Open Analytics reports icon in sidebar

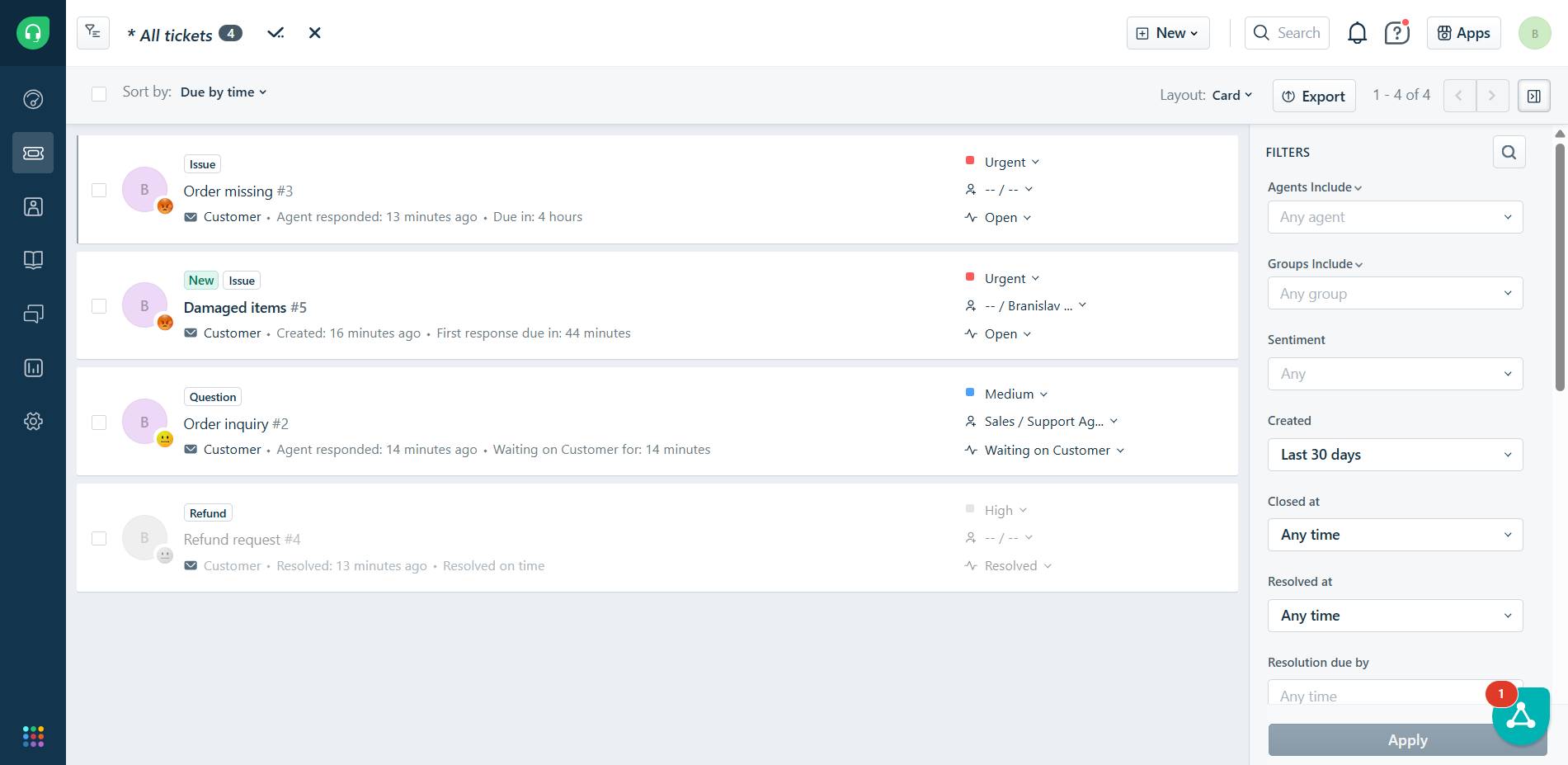coord(33,367)
